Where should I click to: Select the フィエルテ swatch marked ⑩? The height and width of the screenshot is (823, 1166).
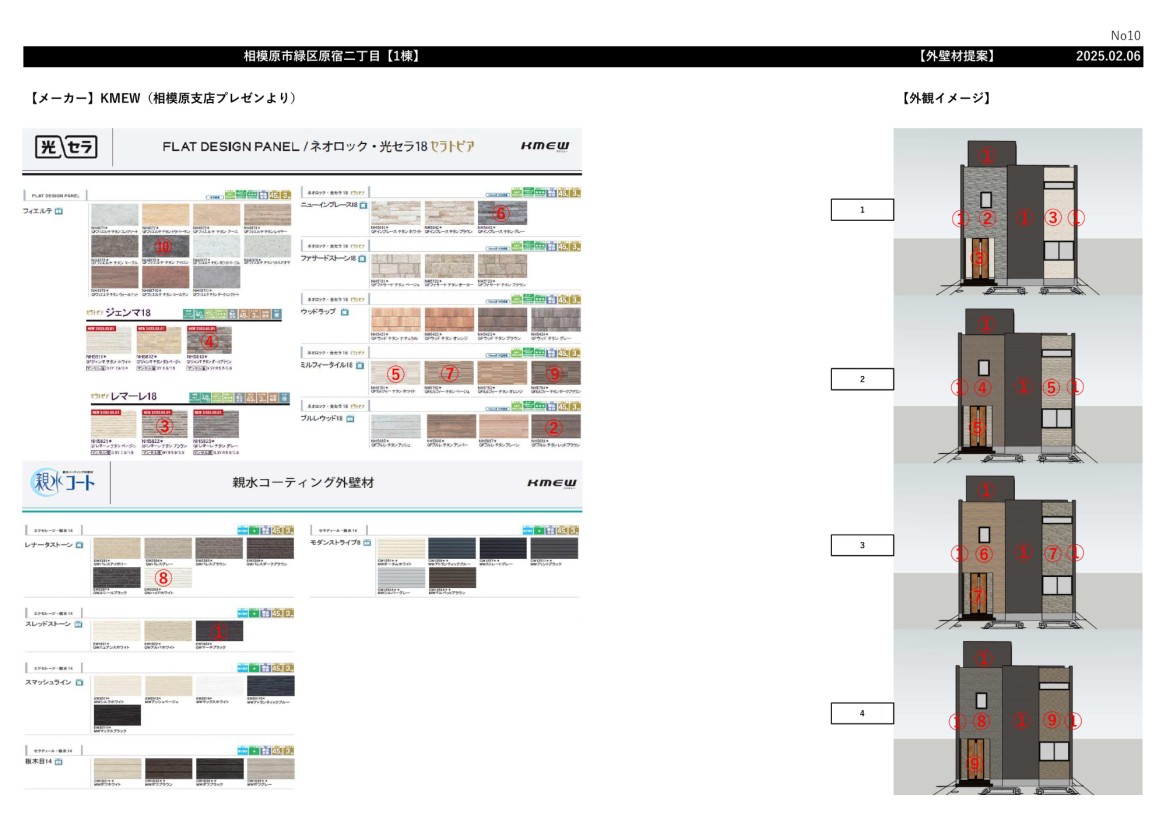click(165, 246)
